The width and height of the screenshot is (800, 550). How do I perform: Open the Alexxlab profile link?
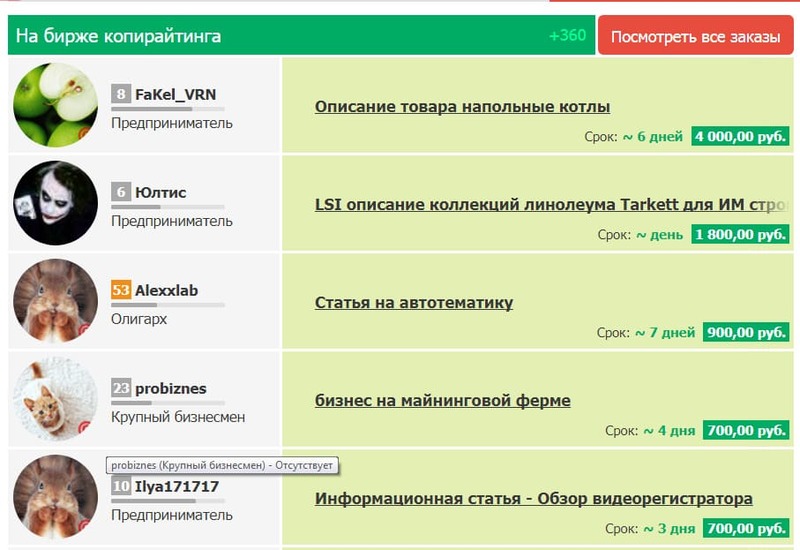[x=166, y=290]
